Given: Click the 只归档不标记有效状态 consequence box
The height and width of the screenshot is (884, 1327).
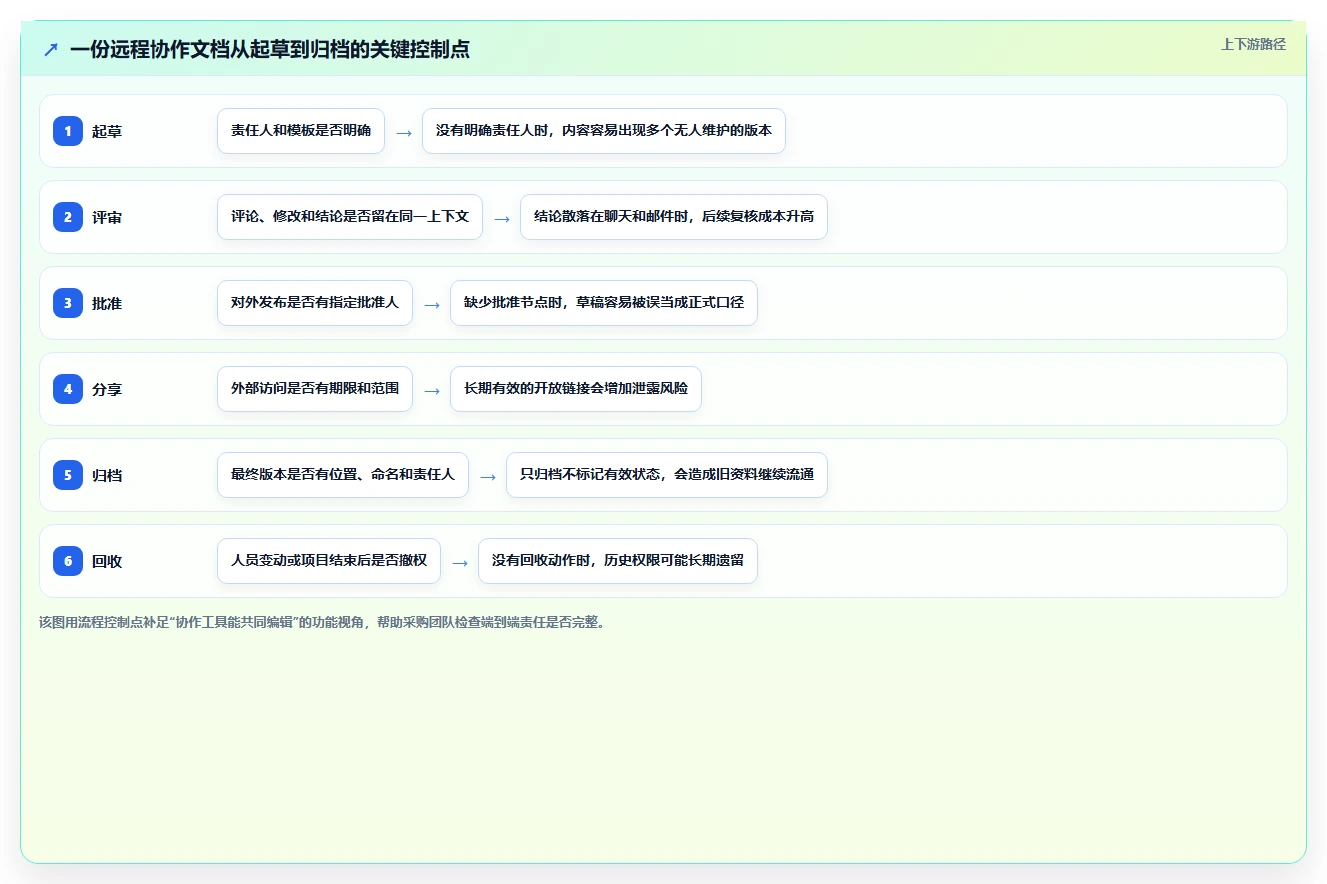Looking at the screenshot, I should point(667,475).
